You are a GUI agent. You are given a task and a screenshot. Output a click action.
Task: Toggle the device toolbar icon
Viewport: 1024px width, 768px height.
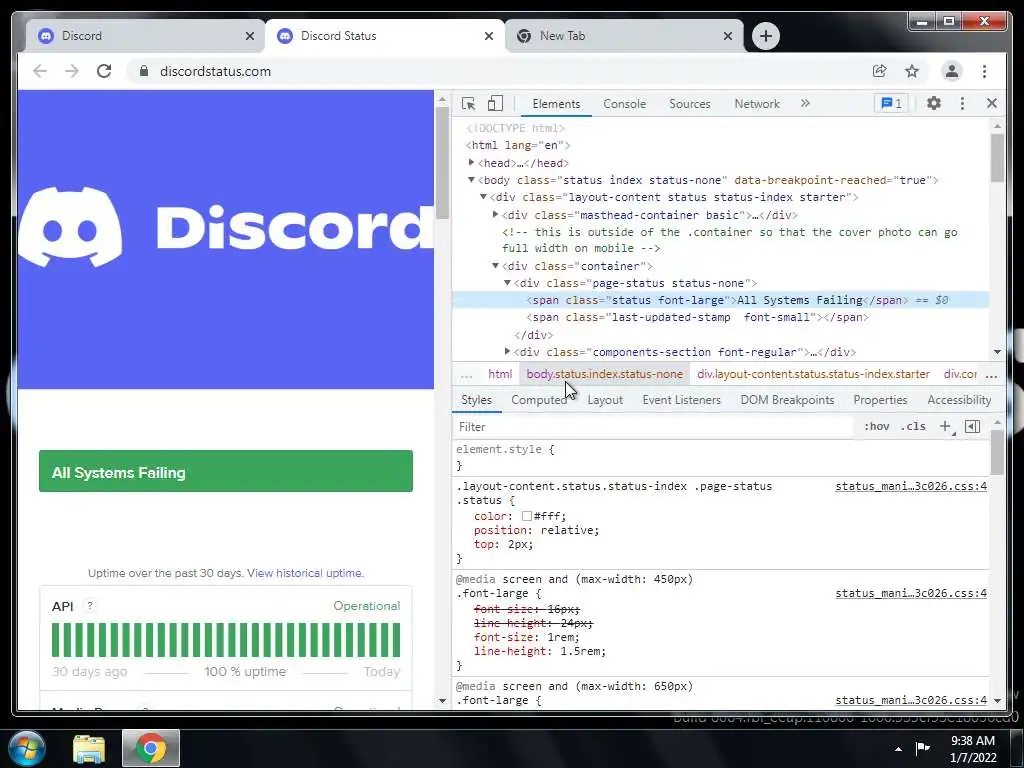tap(495, 103)
